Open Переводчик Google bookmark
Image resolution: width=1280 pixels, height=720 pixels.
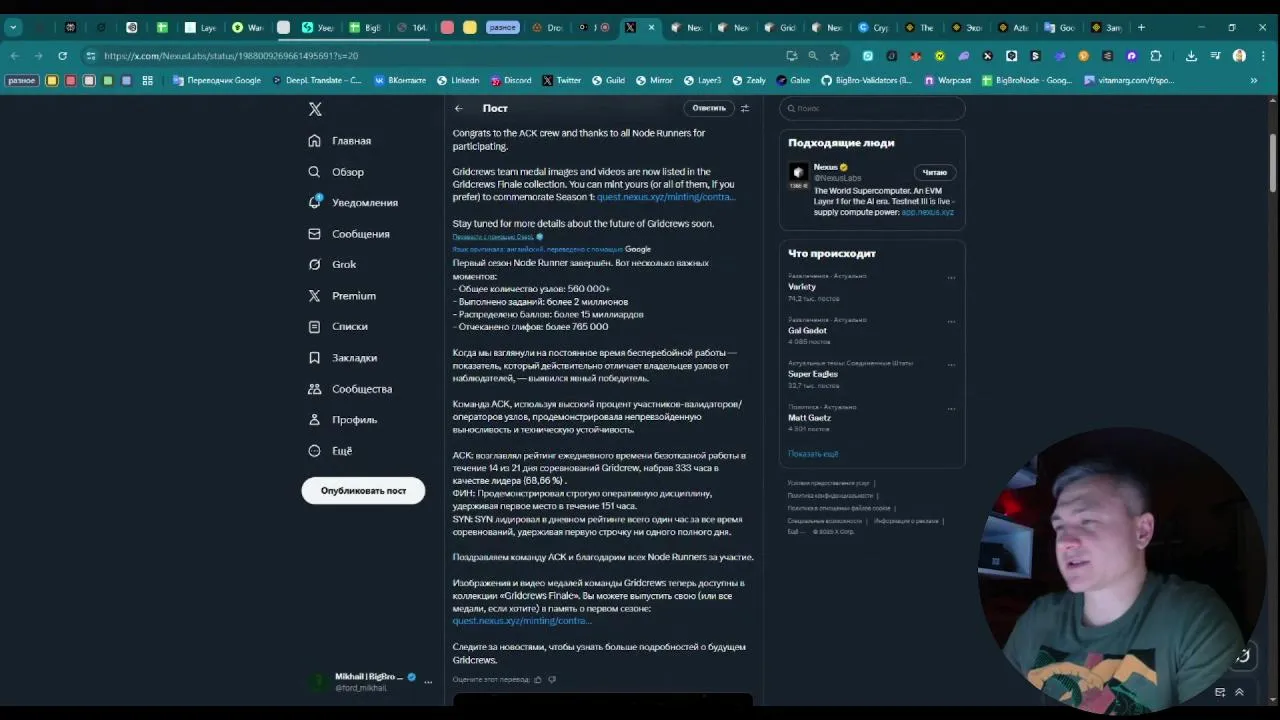(217, 80)
